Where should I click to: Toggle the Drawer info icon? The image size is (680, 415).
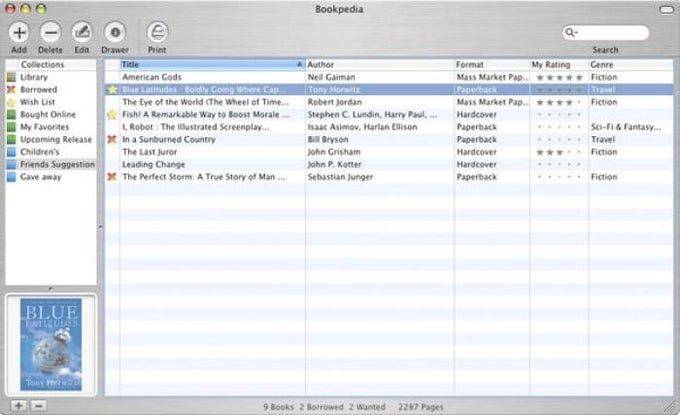tap(115, 33)
